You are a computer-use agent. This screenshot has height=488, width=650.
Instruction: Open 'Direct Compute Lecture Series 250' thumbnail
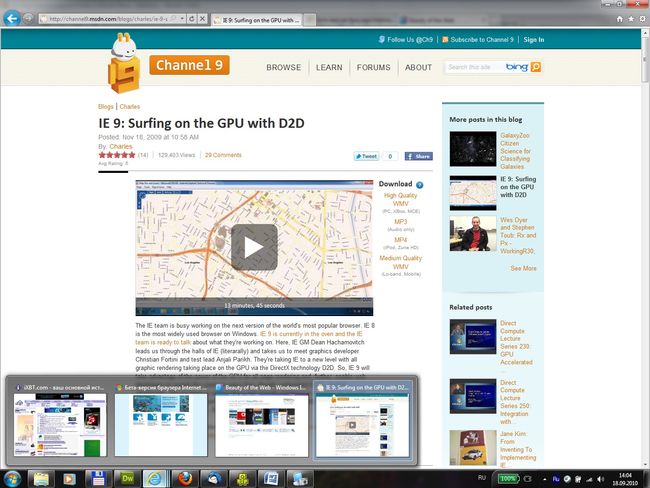pyautogui.click(x=473, y=396)
